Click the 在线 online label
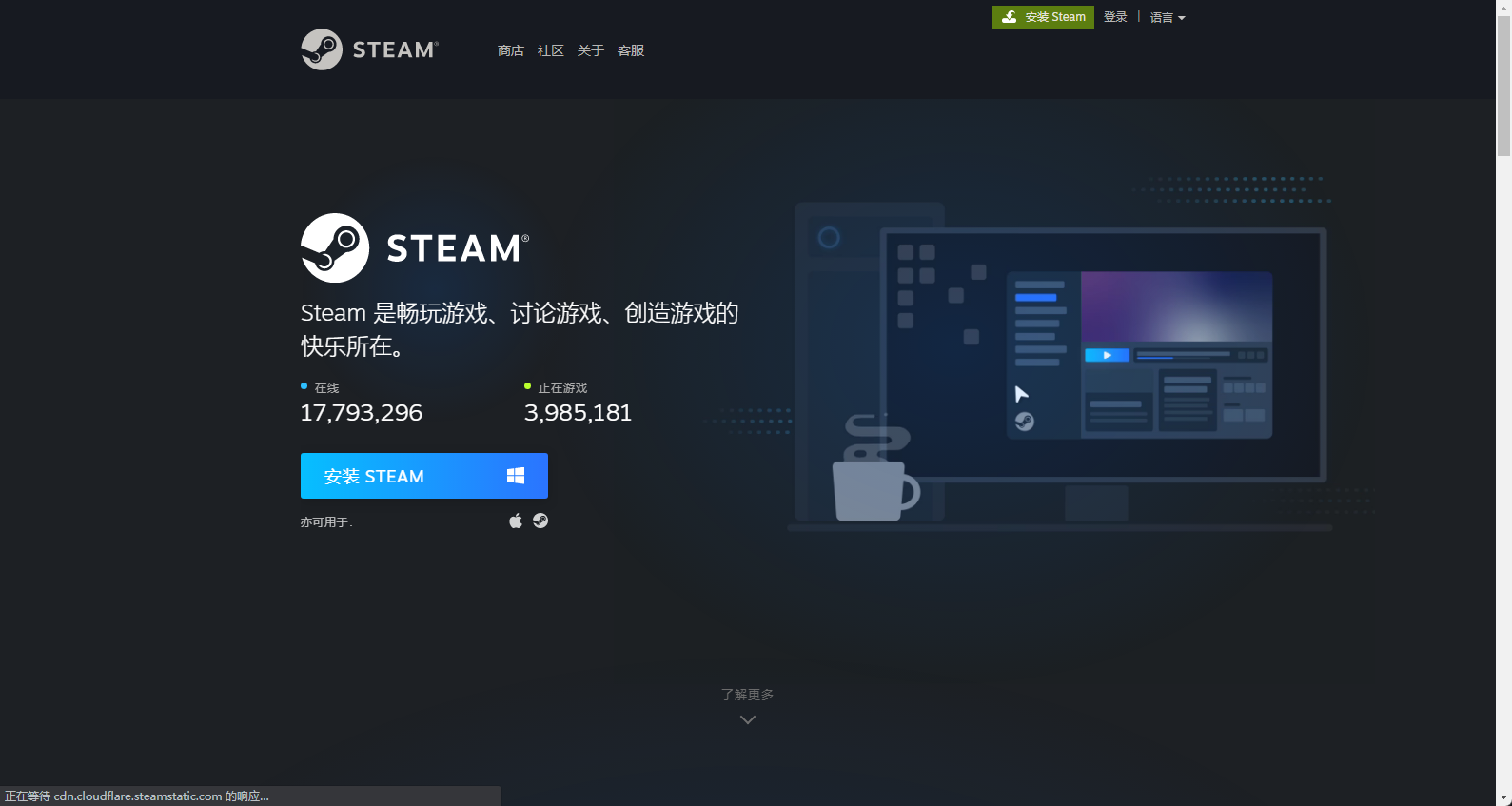 326,387
